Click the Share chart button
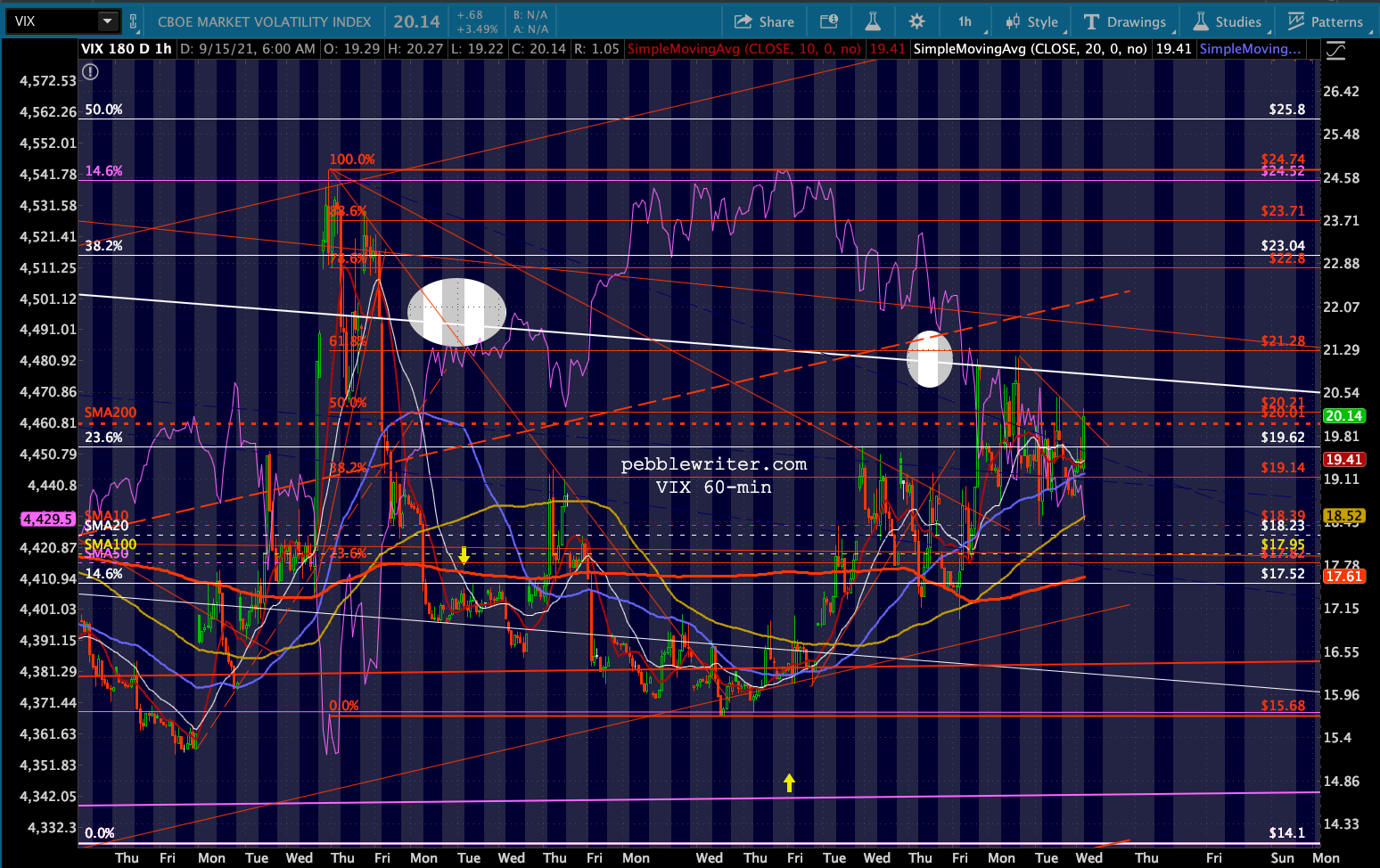 click(764, 21)
